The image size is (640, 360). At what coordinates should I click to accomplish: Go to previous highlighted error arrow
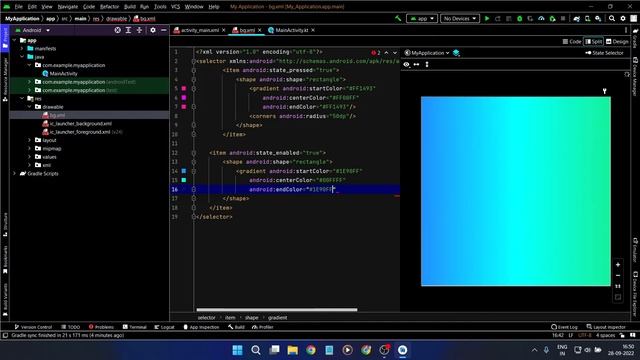[x=386, y=53]
